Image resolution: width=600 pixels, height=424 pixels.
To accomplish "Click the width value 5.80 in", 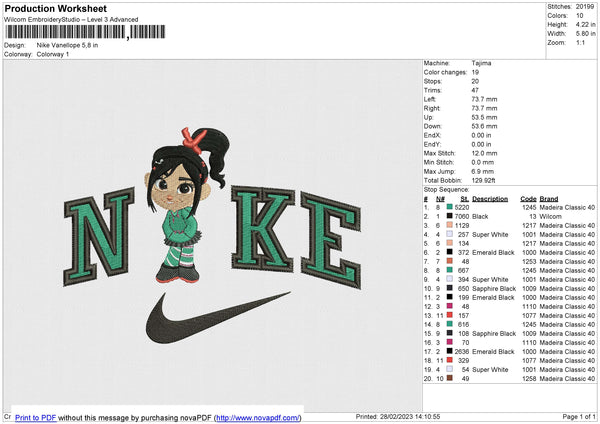I will 585,34.
